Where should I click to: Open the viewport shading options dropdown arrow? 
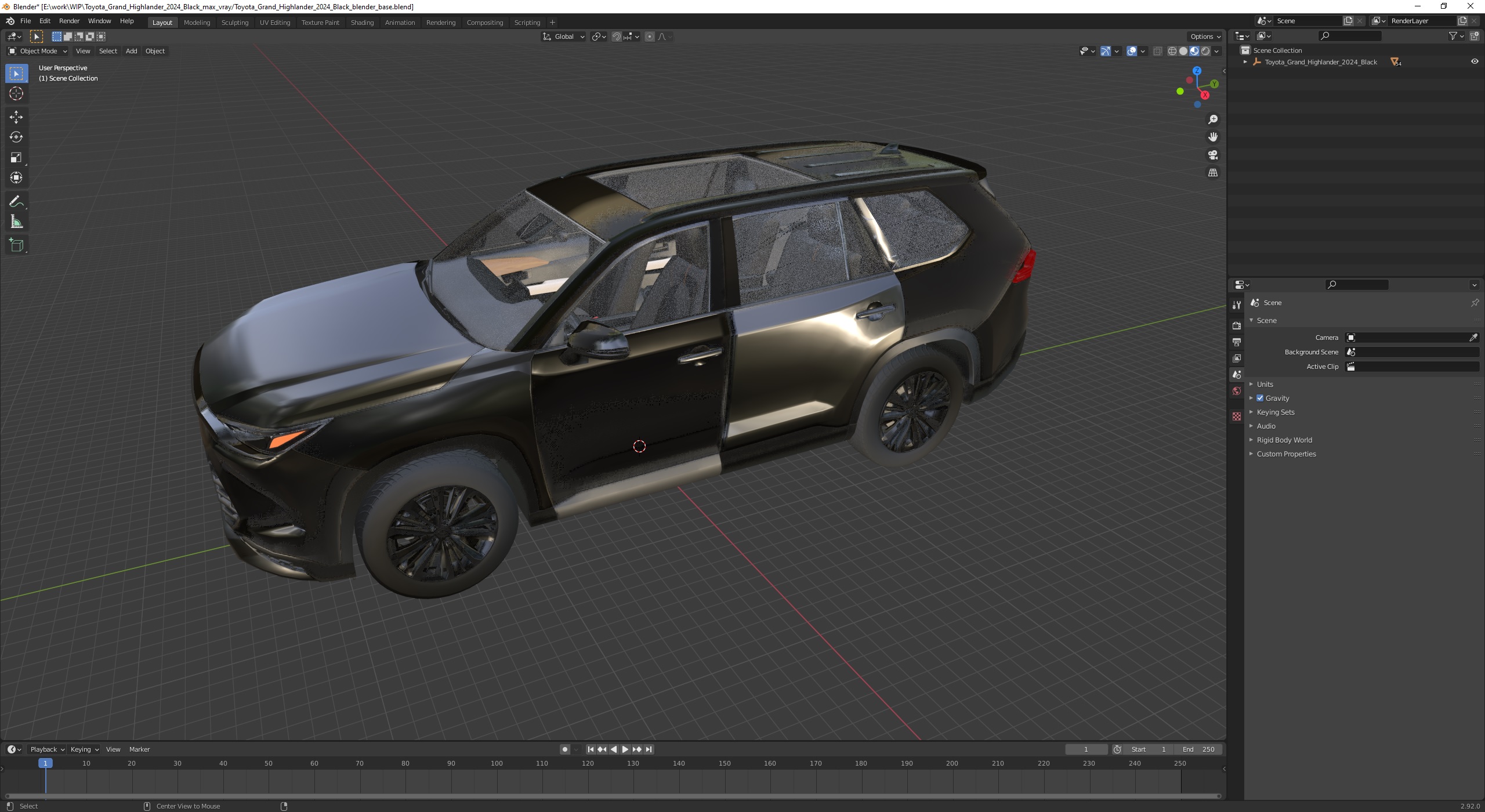pos(1217,51)
